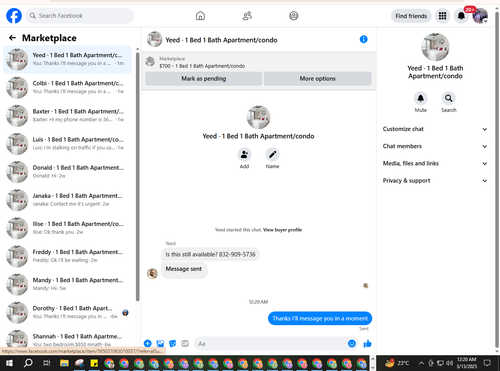The width and height of the screenshot is (500, 371).
Task: Click the 'Message sent' bubble
Action: click(184, 269)
